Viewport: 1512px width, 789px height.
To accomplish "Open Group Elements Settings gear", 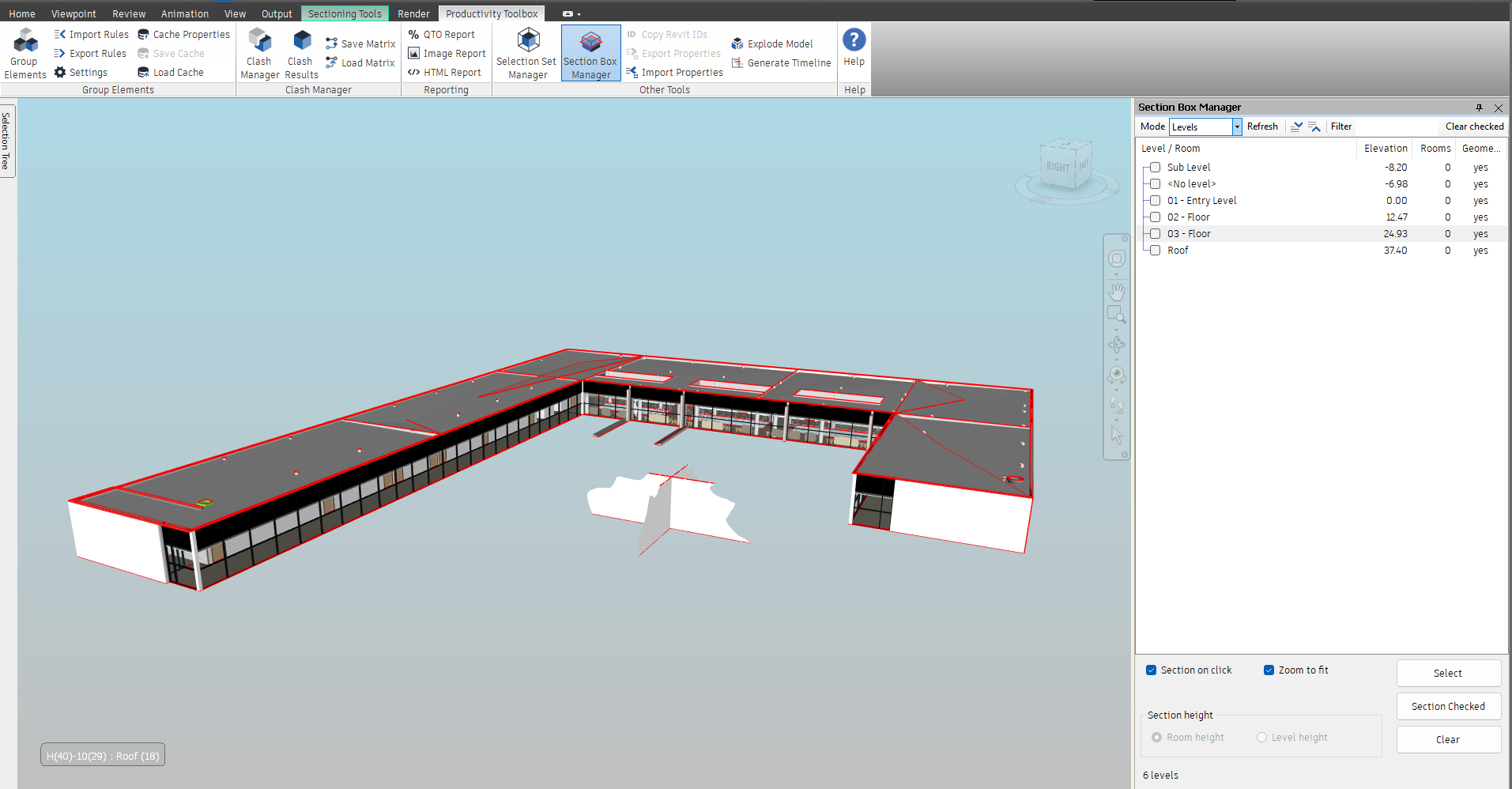I will coord(81,73).
